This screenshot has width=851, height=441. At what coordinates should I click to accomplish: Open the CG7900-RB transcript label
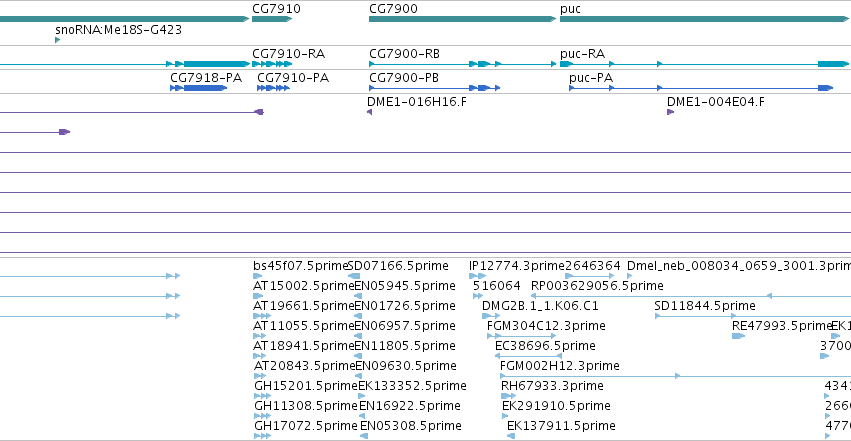click(x=404, y=54)
